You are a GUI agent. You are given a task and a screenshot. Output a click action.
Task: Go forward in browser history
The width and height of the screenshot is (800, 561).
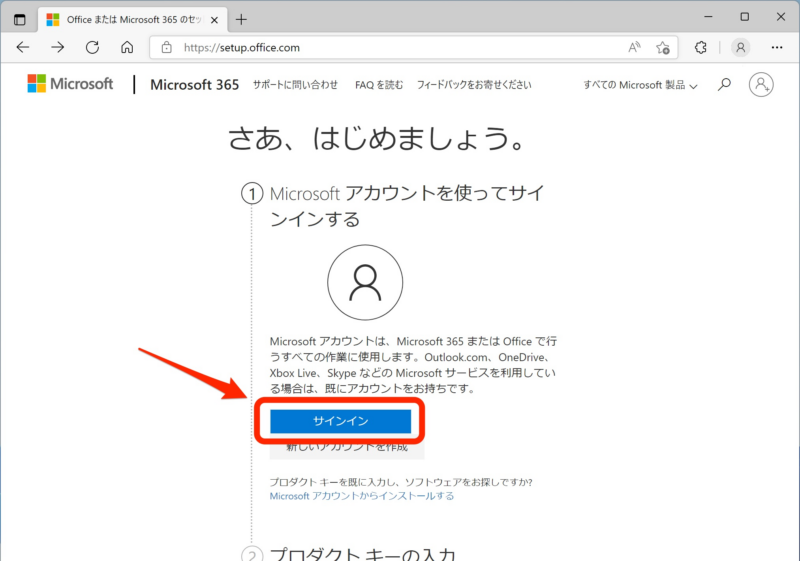coord(58,47)
